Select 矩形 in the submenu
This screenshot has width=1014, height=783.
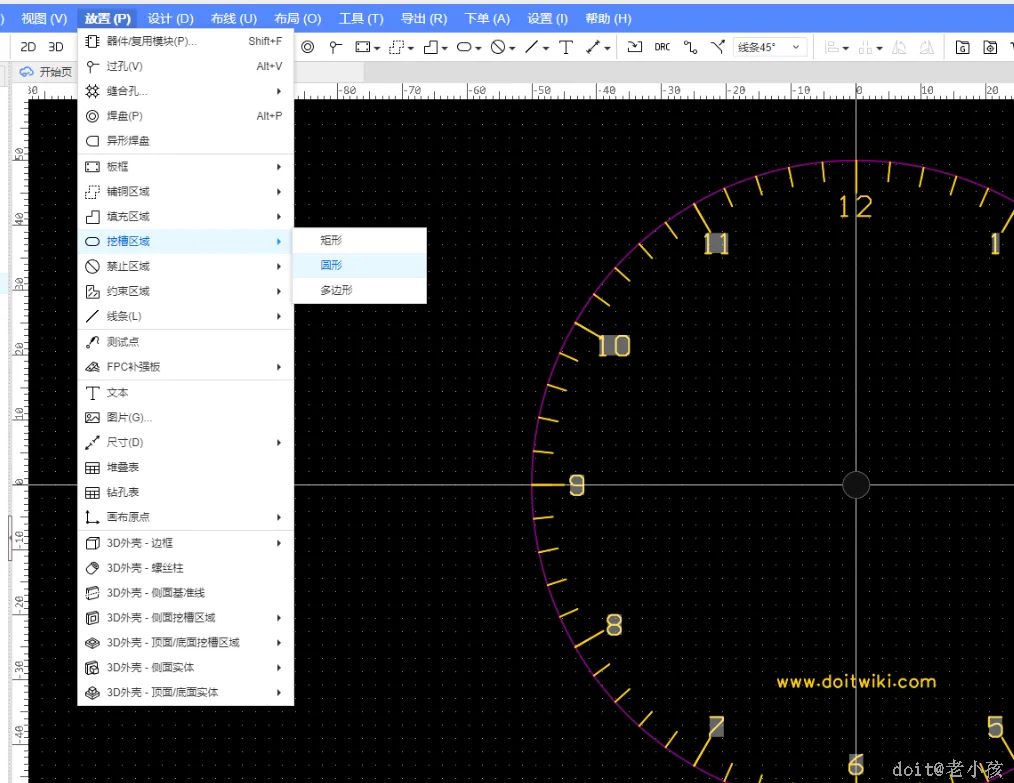(x=331, y=240)
